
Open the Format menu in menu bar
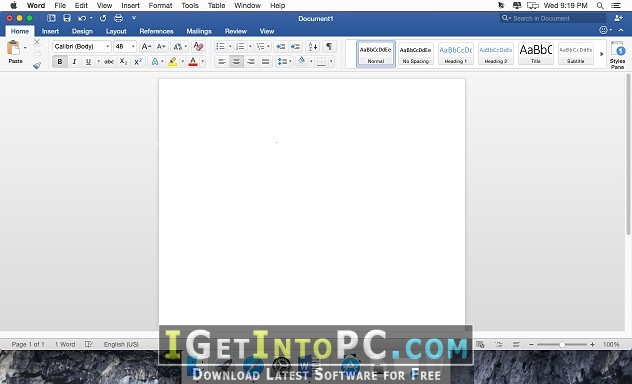[160, 6]
